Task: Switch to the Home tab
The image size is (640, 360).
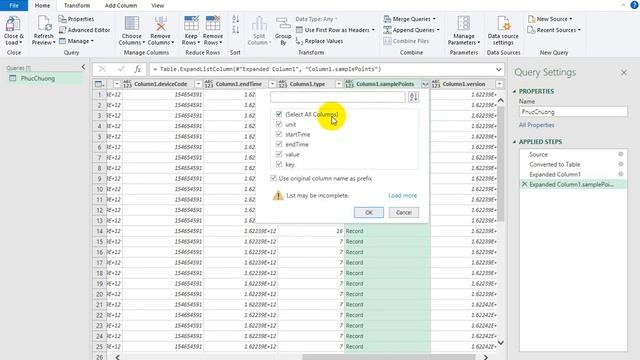Action: tap(42, 6)
